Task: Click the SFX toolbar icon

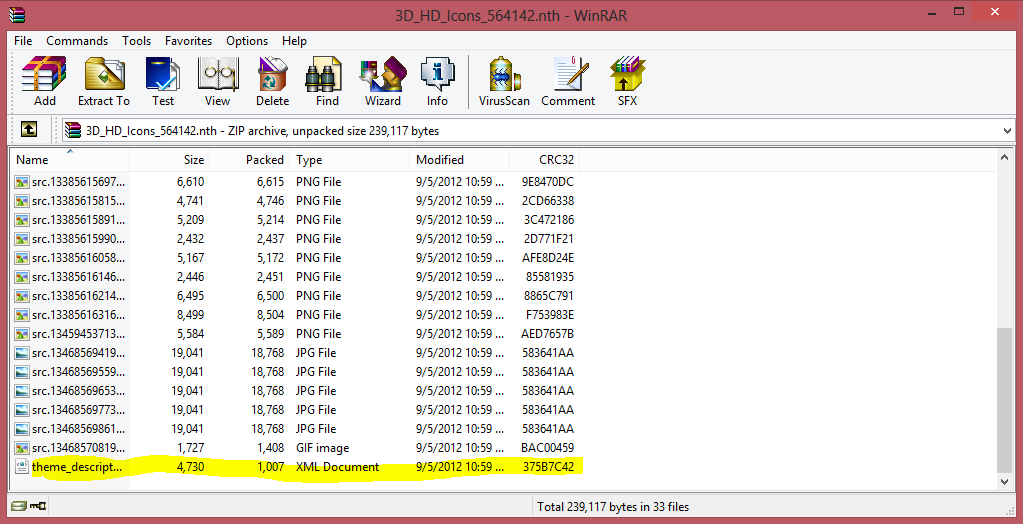Action: pos(627,82)
